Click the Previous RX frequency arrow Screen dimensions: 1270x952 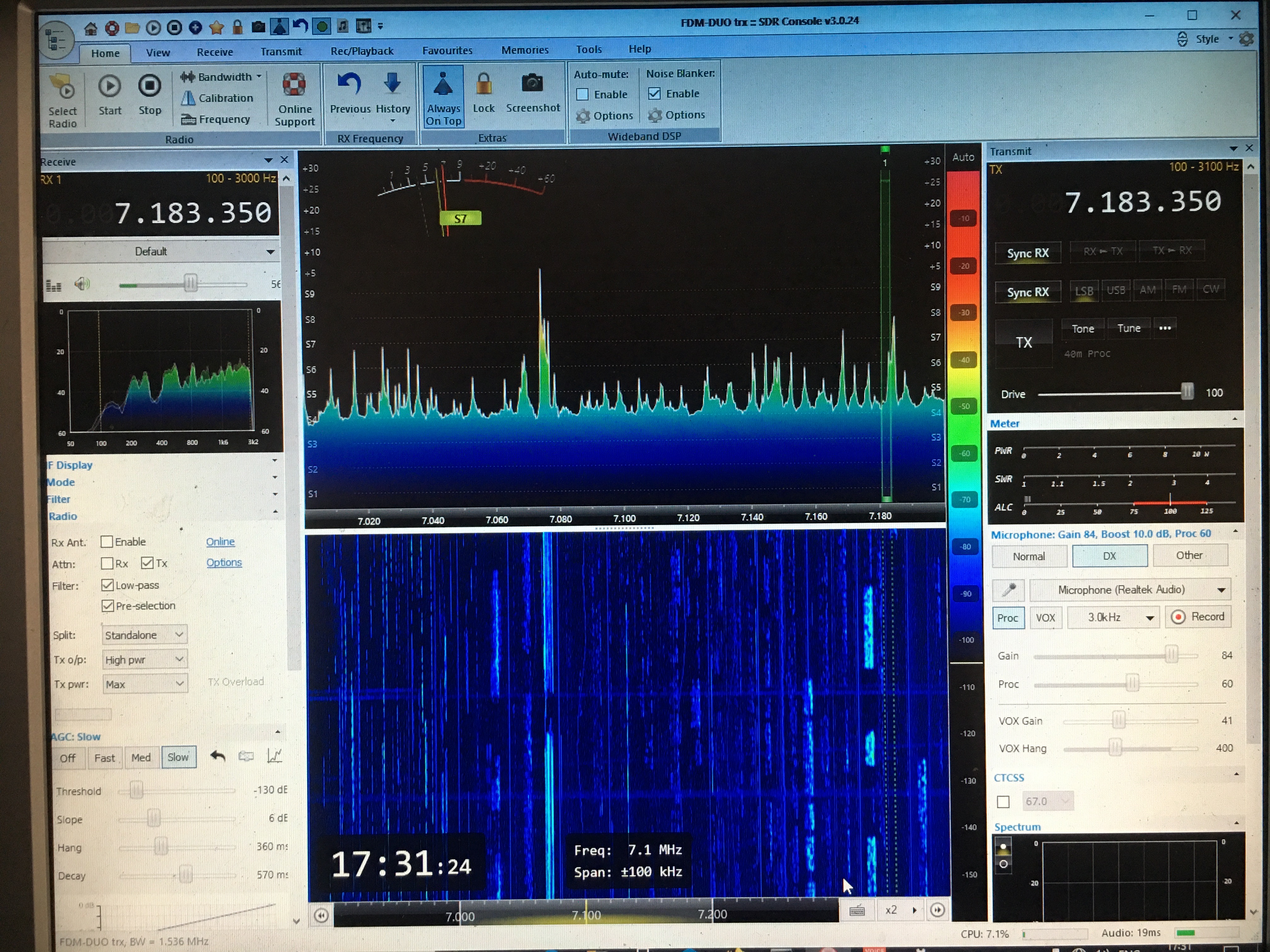tap(349, 85)
